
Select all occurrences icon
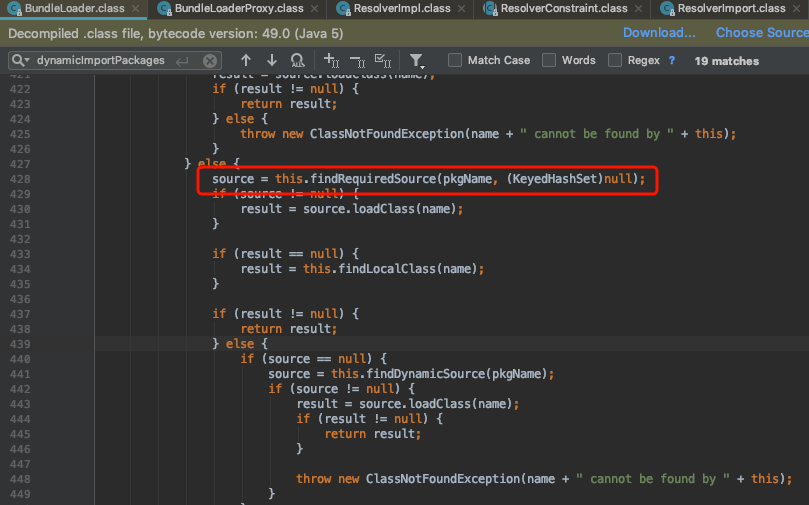[x=382, y=61]
